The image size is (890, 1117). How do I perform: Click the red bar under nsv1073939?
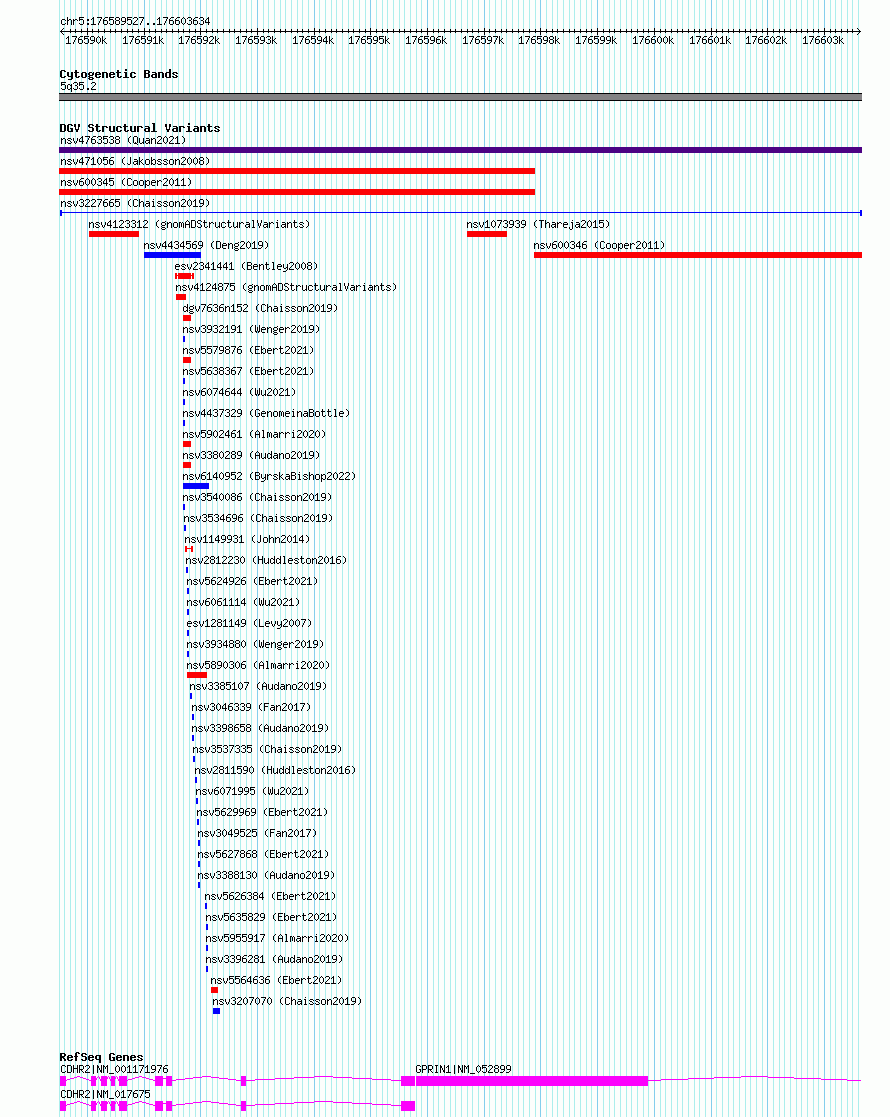(487, 234)
